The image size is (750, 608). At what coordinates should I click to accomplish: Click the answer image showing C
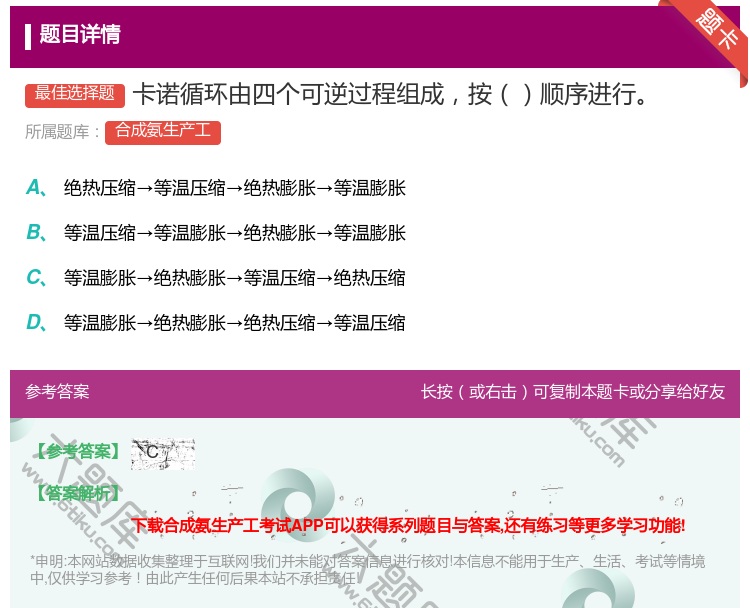click(x=163, y=454)
